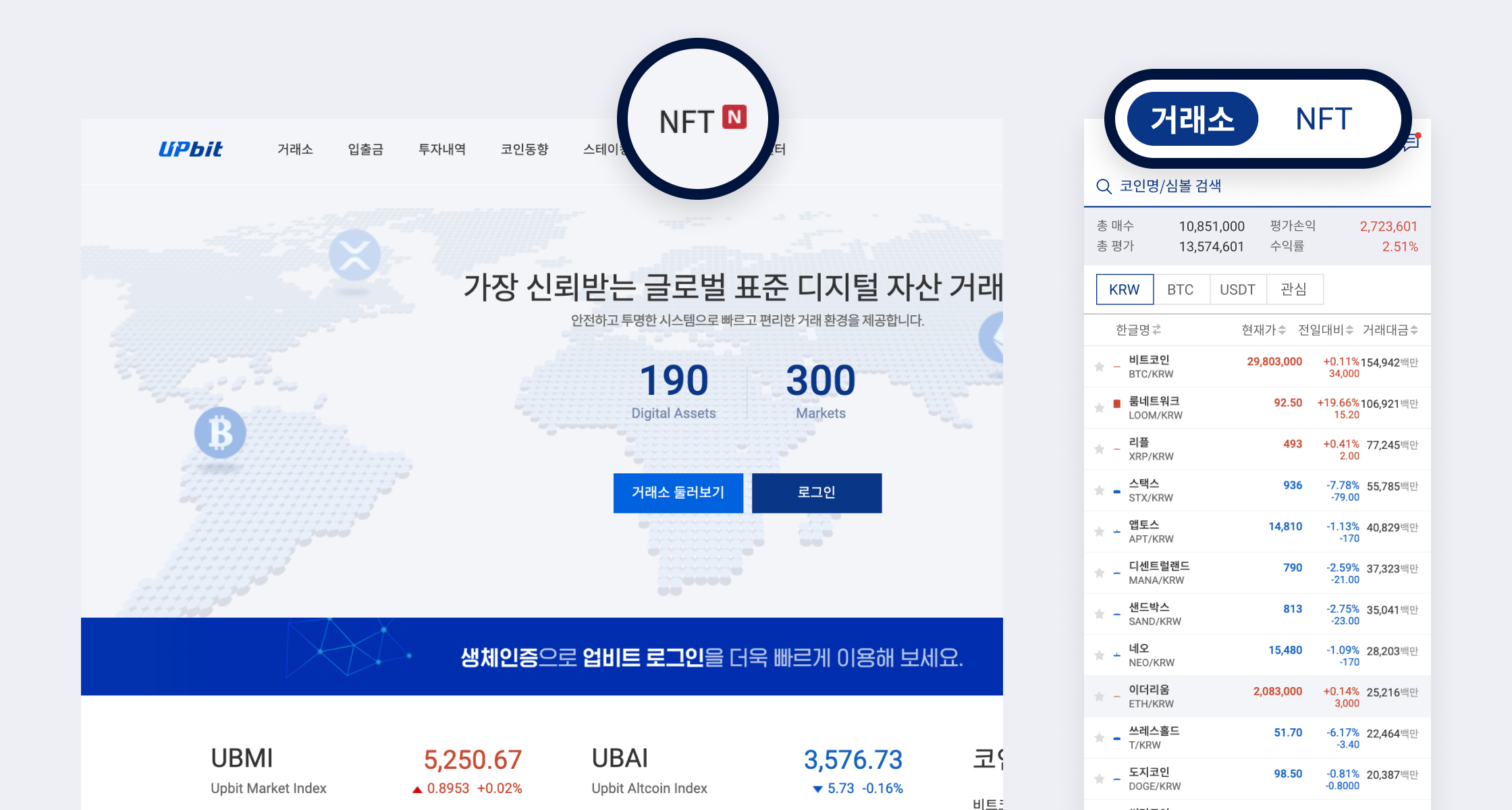
Task: Favorite 네오 with star icon
Action: point(1100,655)
